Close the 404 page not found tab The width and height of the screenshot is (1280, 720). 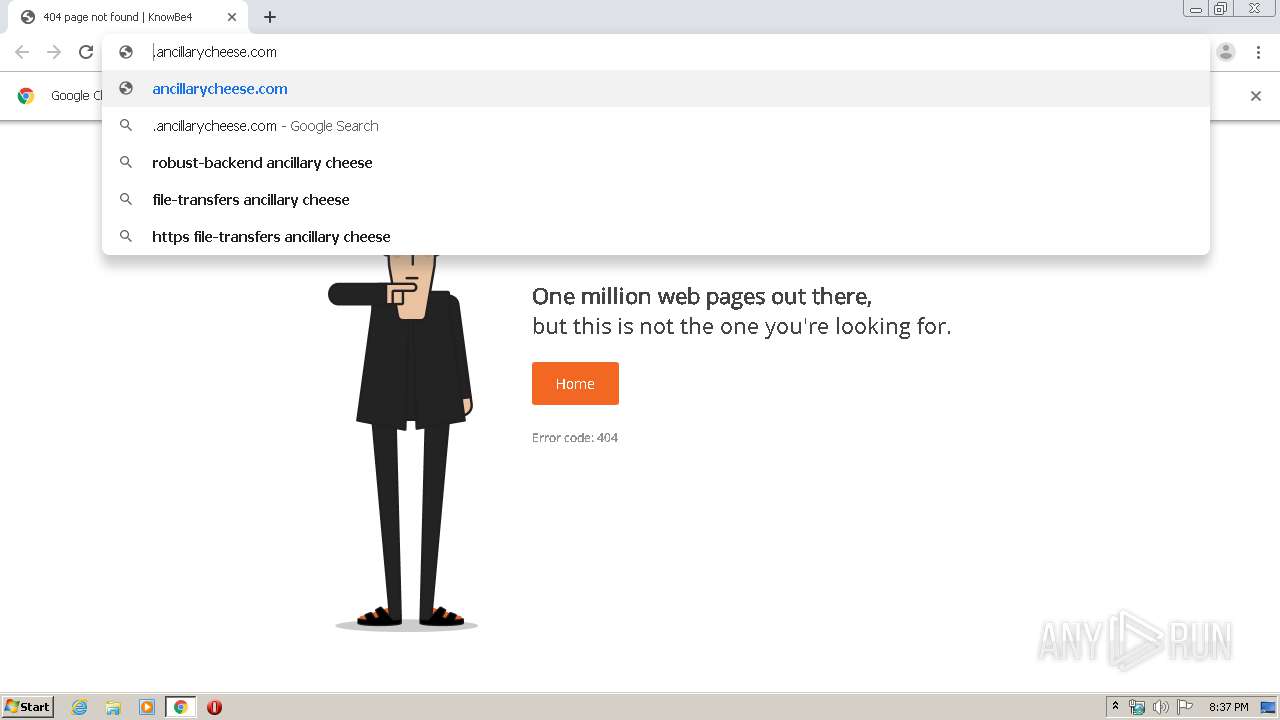[x=232, y=17]
